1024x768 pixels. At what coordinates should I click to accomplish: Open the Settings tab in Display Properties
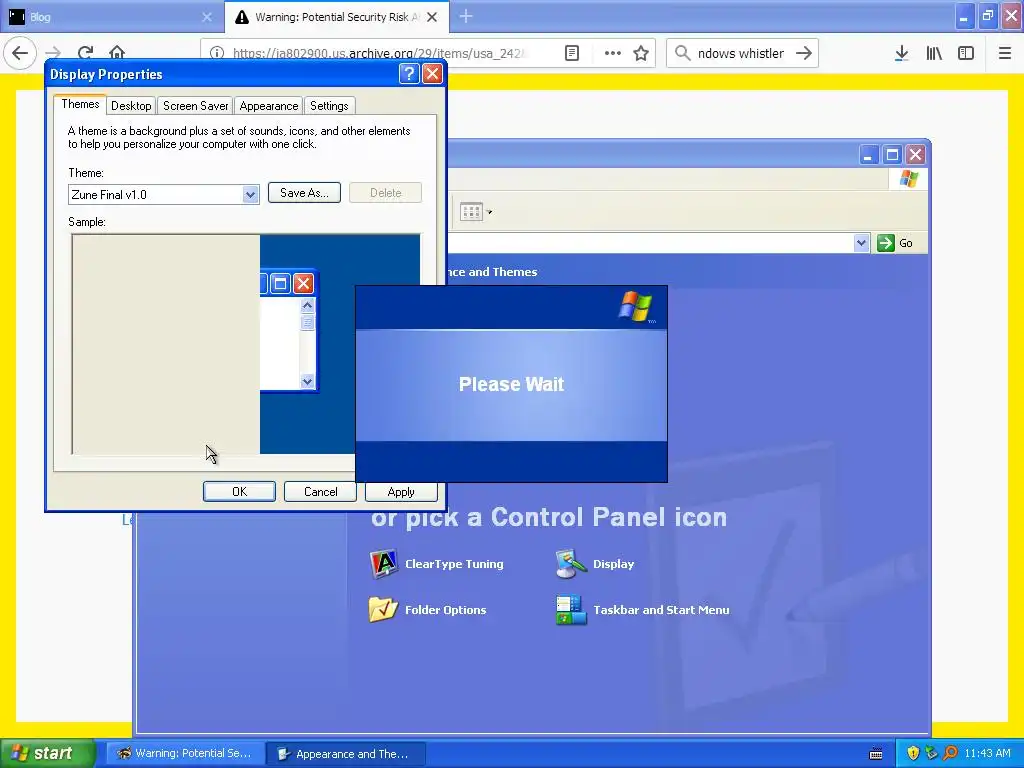tap(329, 106)
